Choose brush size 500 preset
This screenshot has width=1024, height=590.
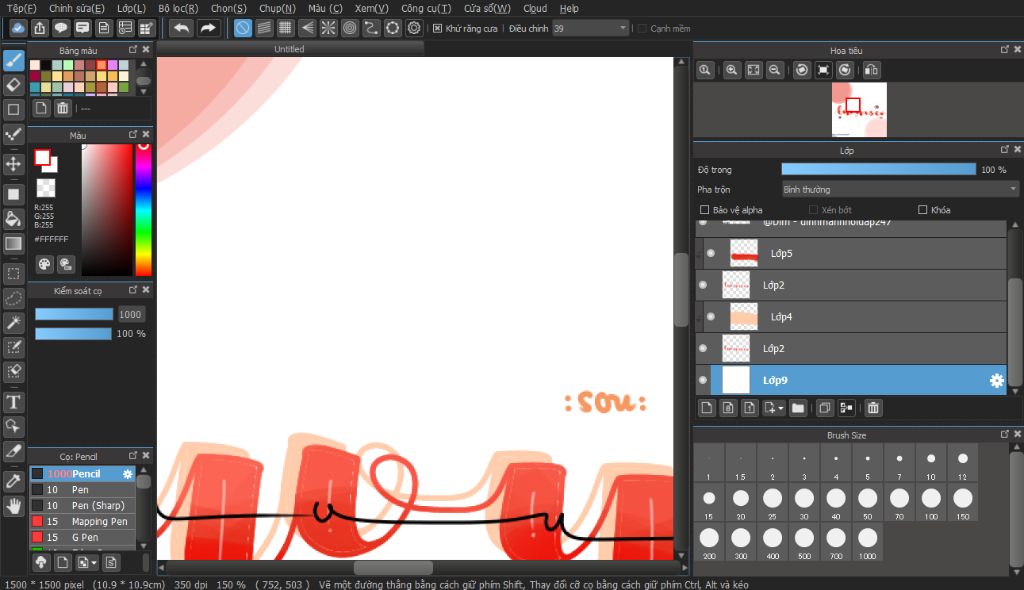point(804,542)
